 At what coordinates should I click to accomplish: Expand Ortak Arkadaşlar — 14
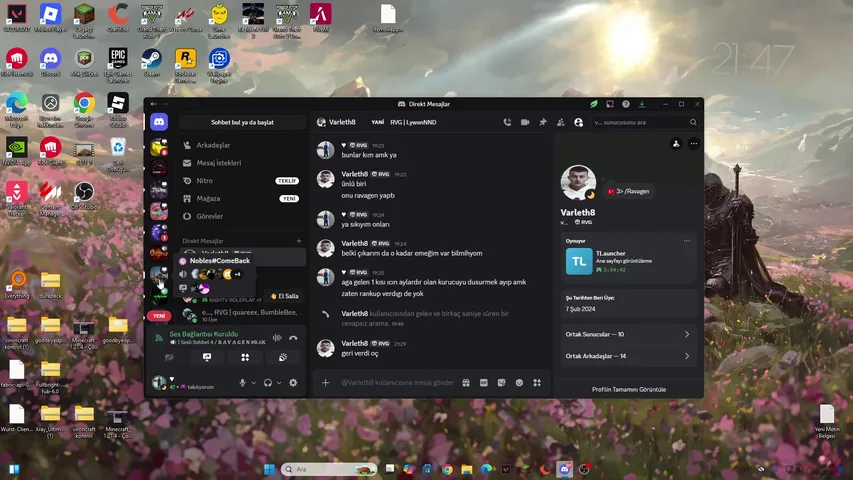[628, 356]
